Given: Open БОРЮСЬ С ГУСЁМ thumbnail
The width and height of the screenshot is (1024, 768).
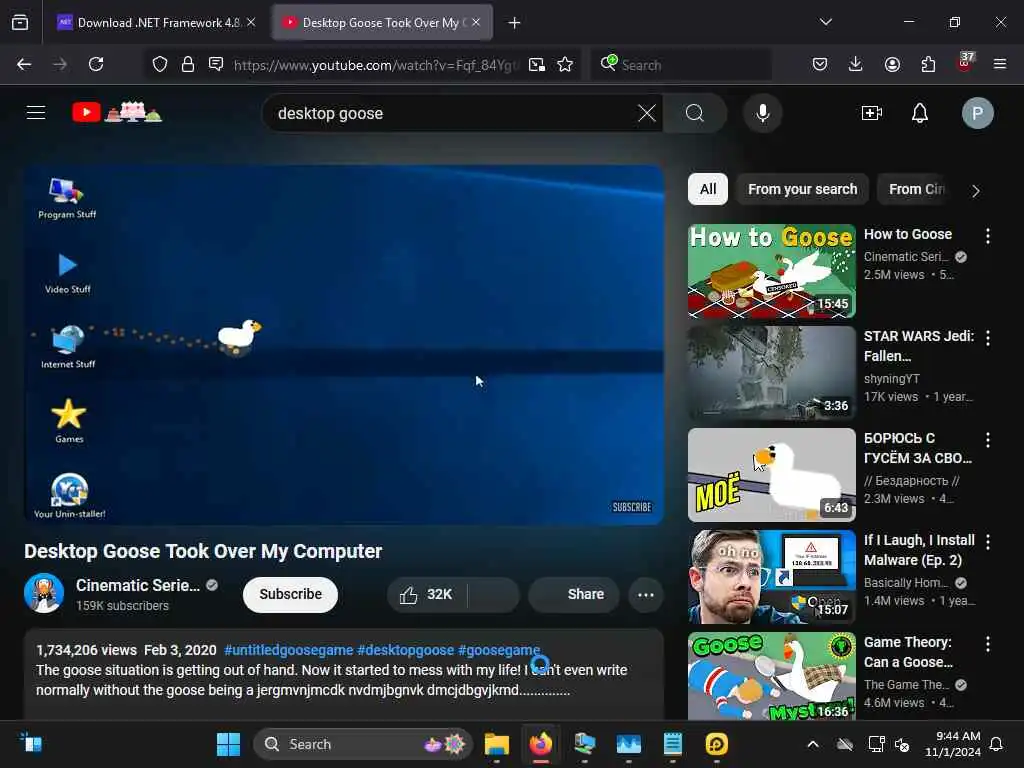Looking at the screenshot, I should [x=772, y=475].
